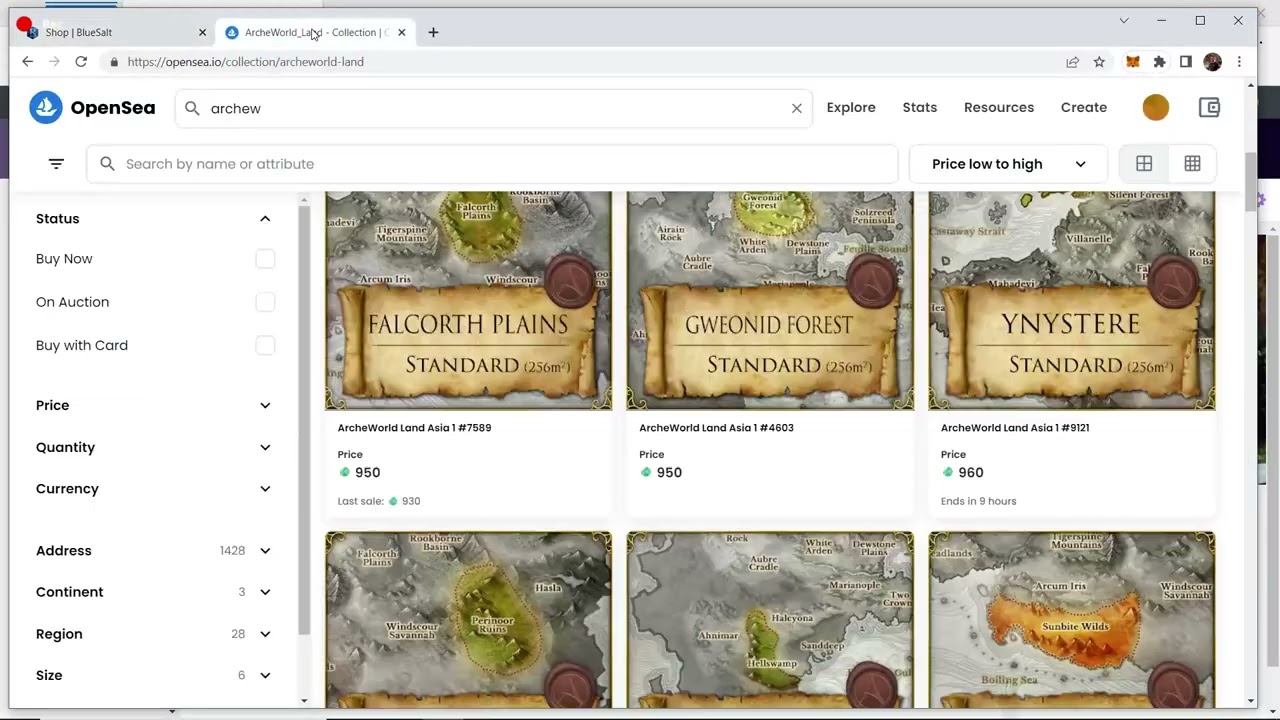Click the tab search chevron icon
The height and width of the screenshot is (720, 1280).
[x=1124, y=20]
